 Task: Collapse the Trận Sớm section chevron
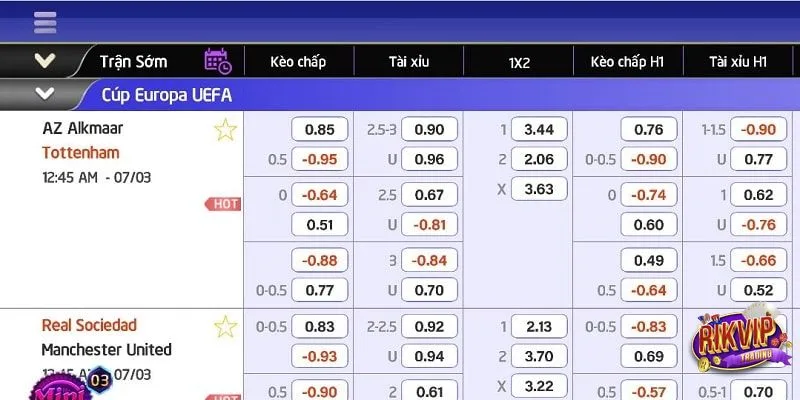[44, 61]
